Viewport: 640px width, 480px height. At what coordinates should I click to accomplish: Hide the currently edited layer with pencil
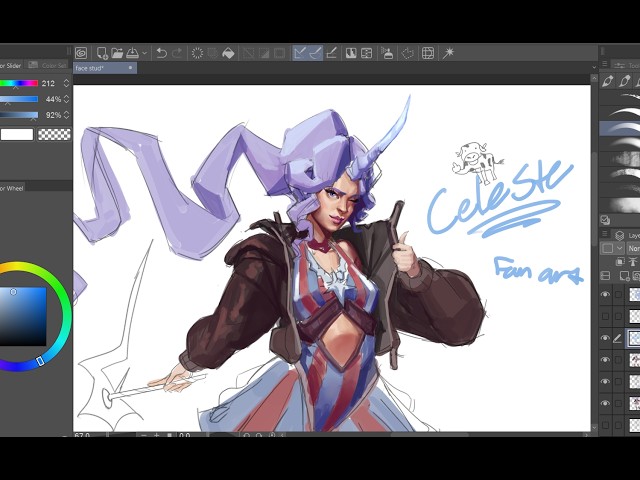[605, 338]
